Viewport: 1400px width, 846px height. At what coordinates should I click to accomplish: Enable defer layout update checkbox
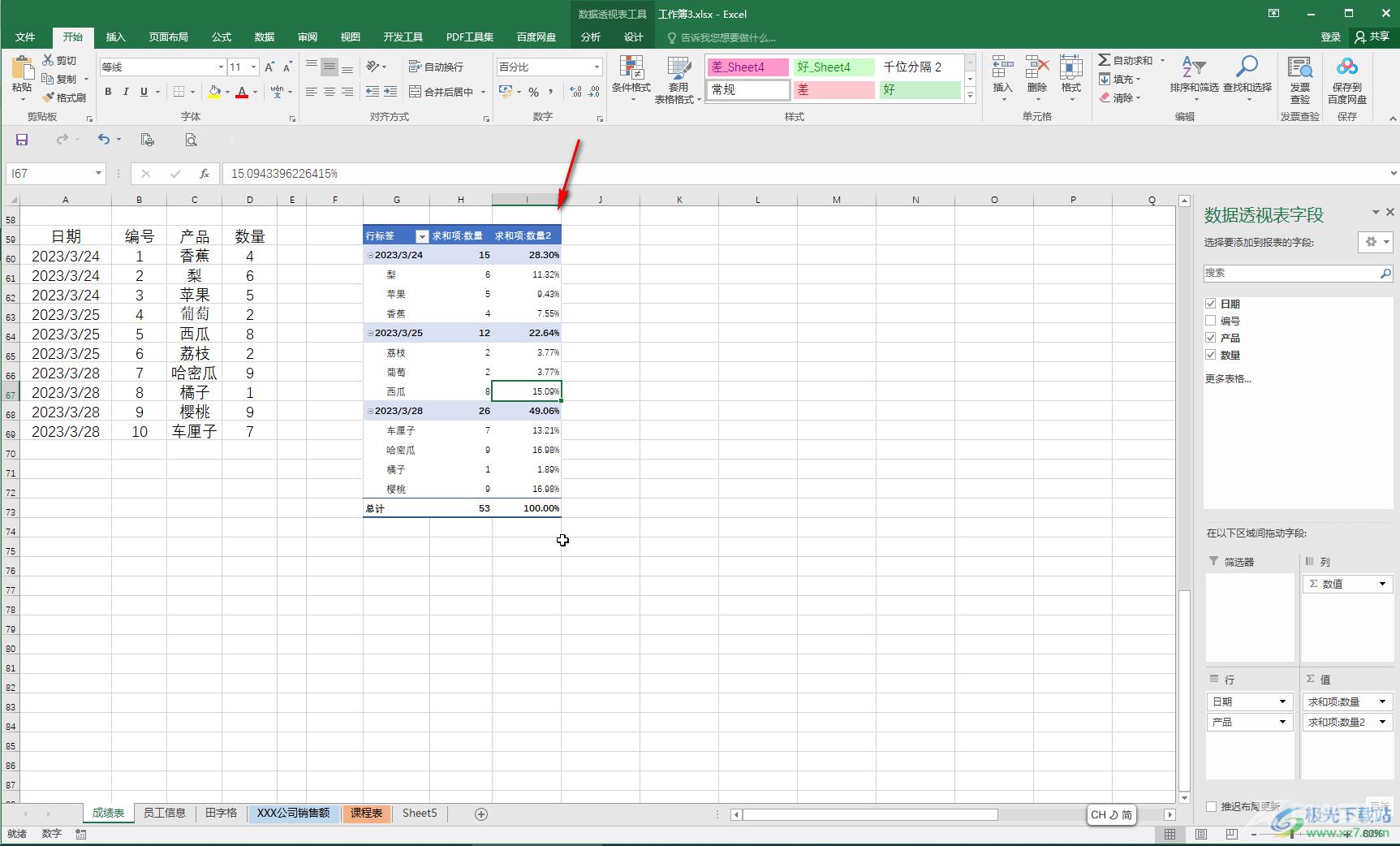[1211, 806]
